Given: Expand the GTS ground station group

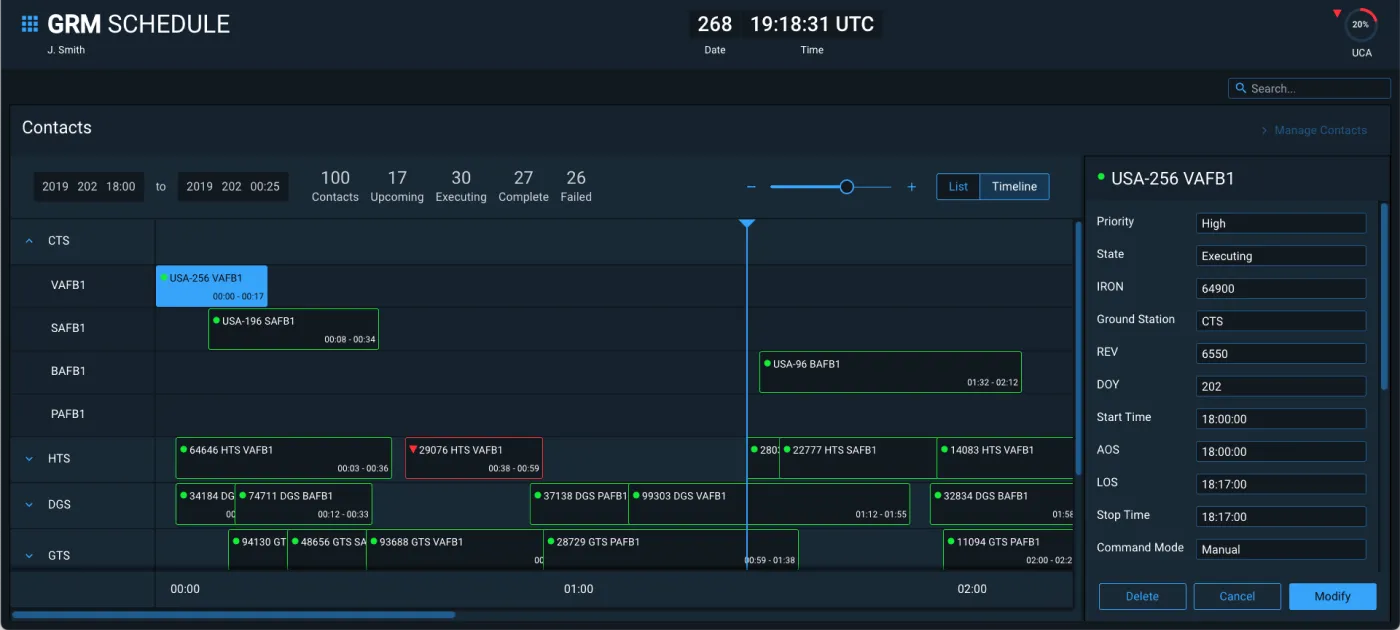Looking at the screenshot, I should tap(29, 555).
